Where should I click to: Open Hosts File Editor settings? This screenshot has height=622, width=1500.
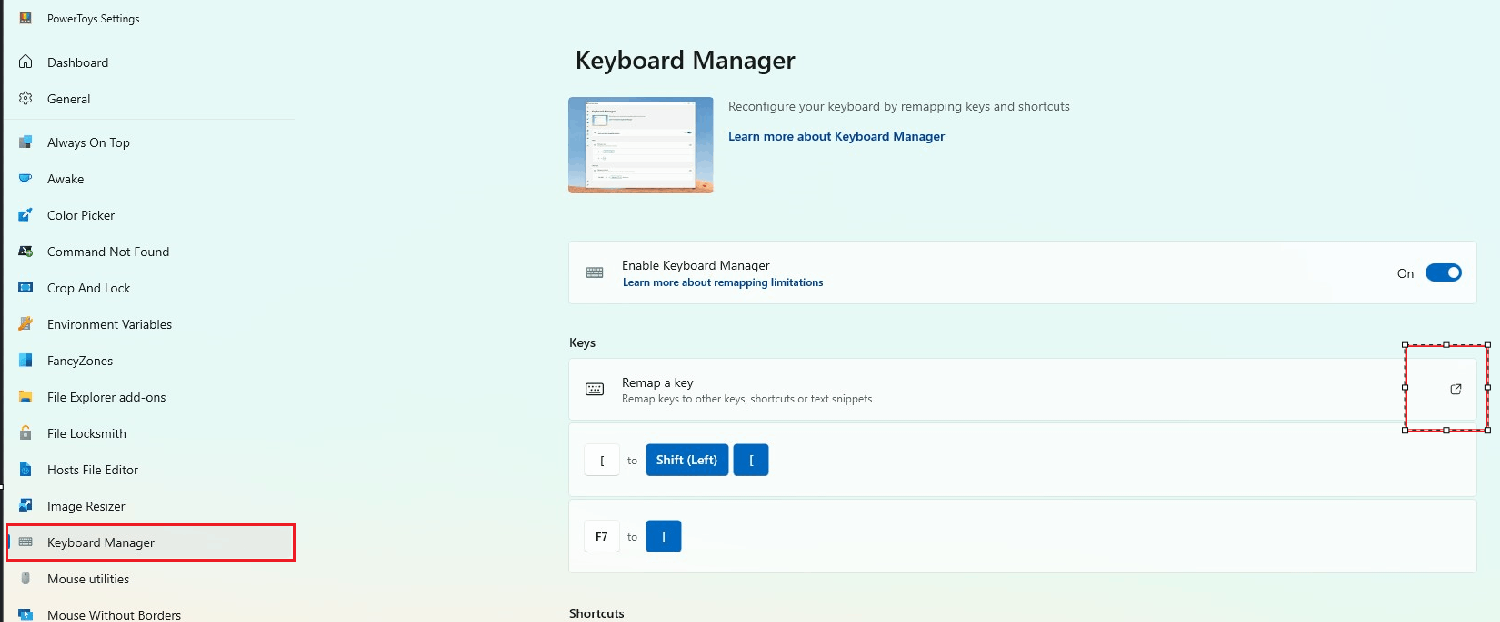point(92,469)
